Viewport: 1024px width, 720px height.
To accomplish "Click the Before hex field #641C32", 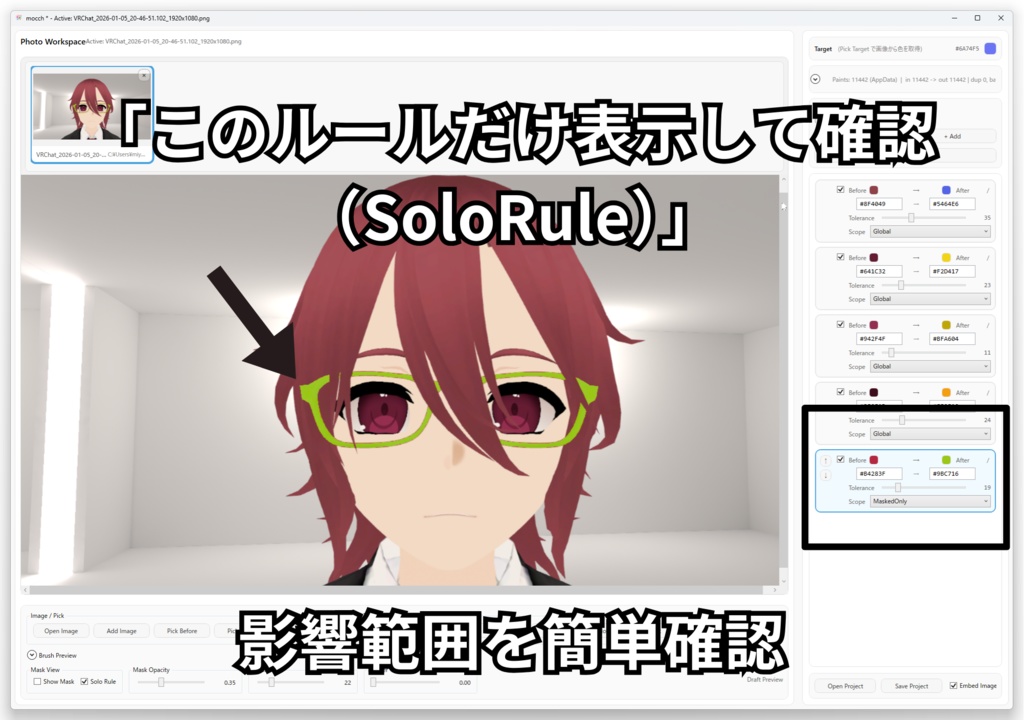I will click(x=879, y=271).
